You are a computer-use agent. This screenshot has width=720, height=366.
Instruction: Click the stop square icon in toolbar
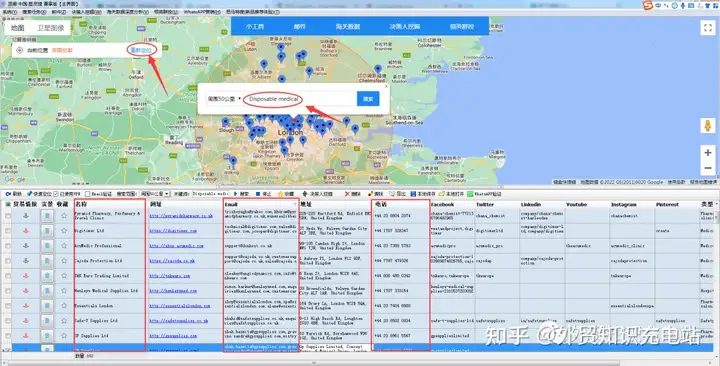[258, 194]
